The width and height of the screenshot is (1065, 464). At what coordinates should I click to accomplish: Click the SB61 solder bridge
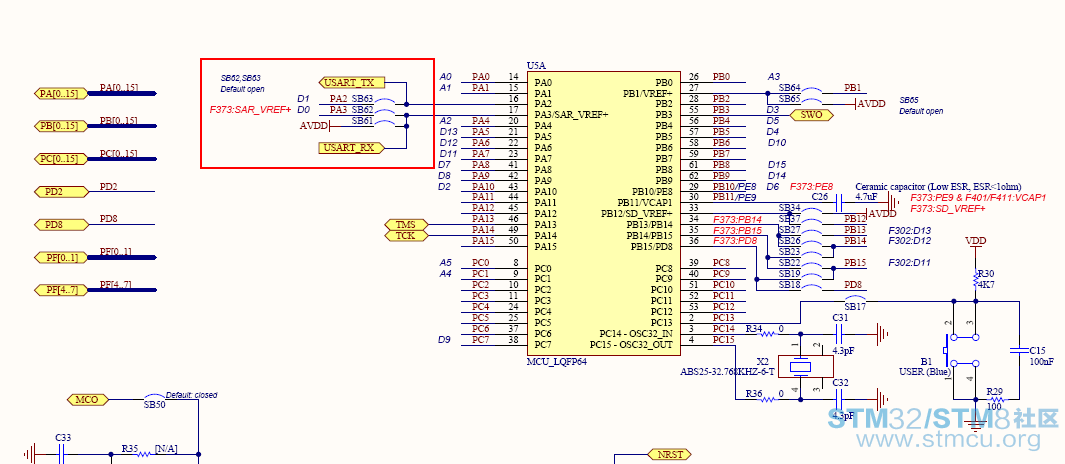tap(384, 124)
